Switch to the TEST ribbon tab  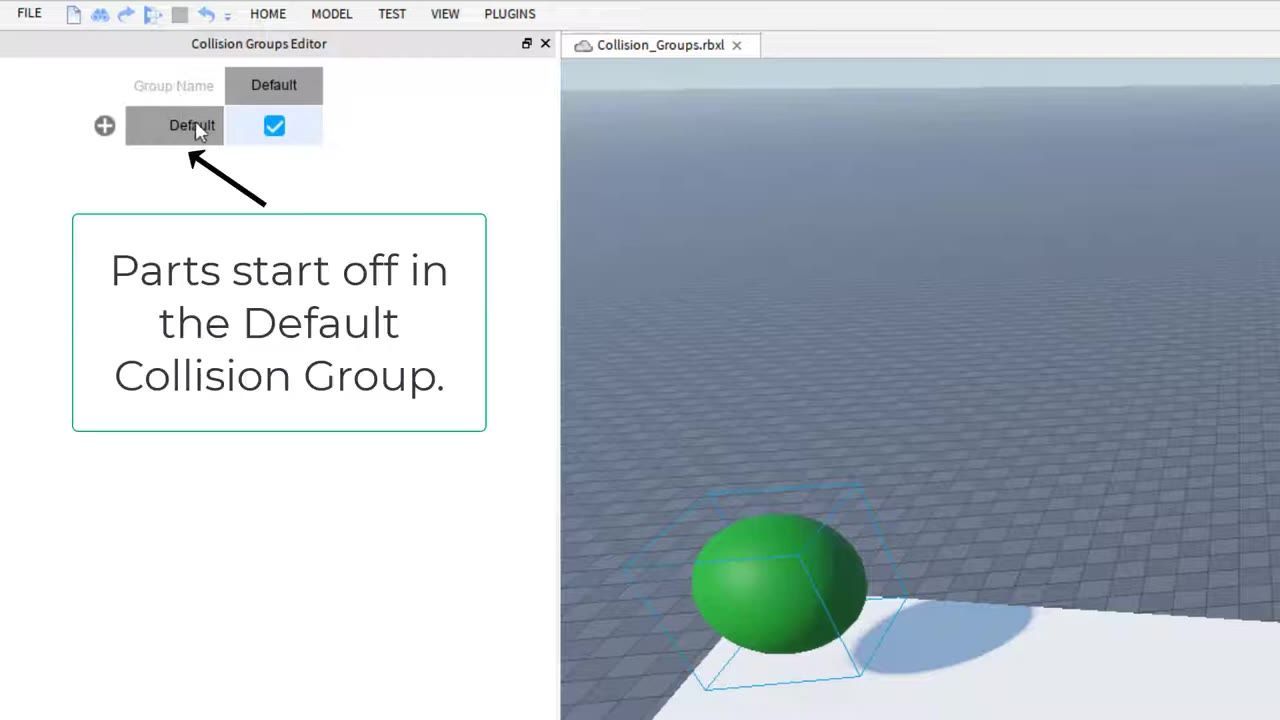click(392, 14)
